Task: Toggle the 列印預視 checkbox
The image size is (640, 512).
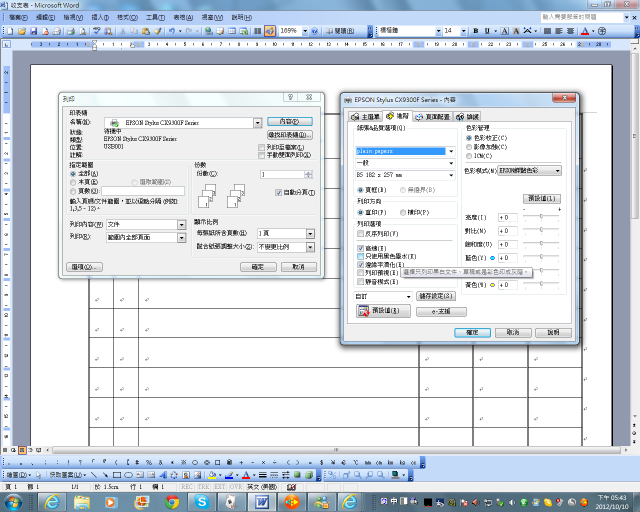Action: pos(360,273)
